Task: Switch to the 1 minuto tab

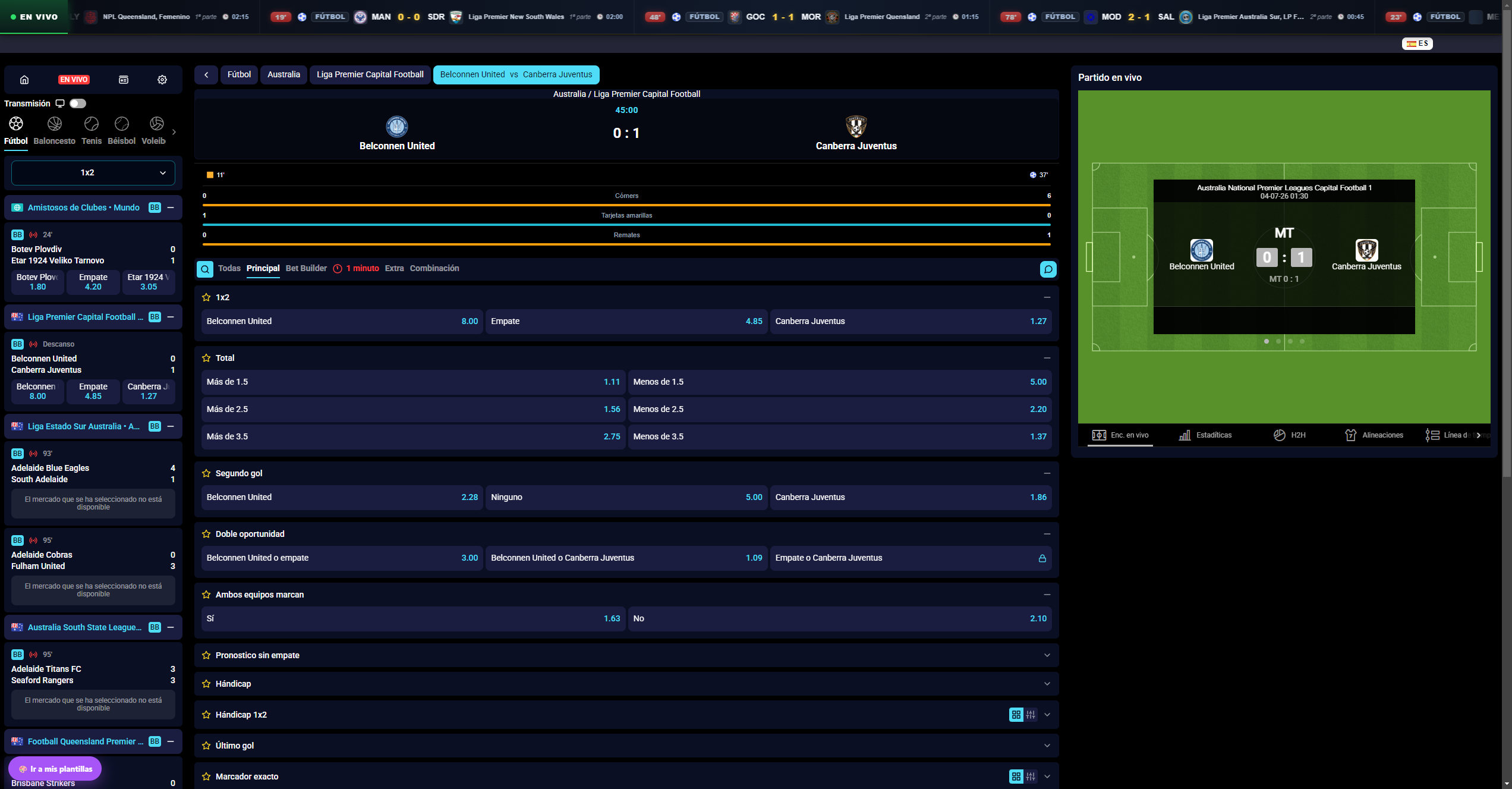Action: coord(356,269)
